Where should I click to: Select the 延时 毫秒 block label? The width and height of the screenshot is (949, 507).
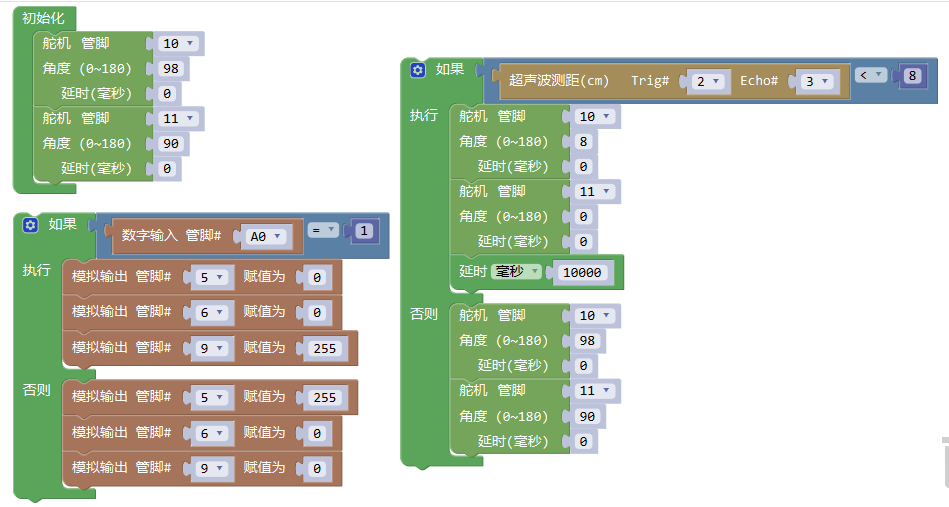coord(473,272)
